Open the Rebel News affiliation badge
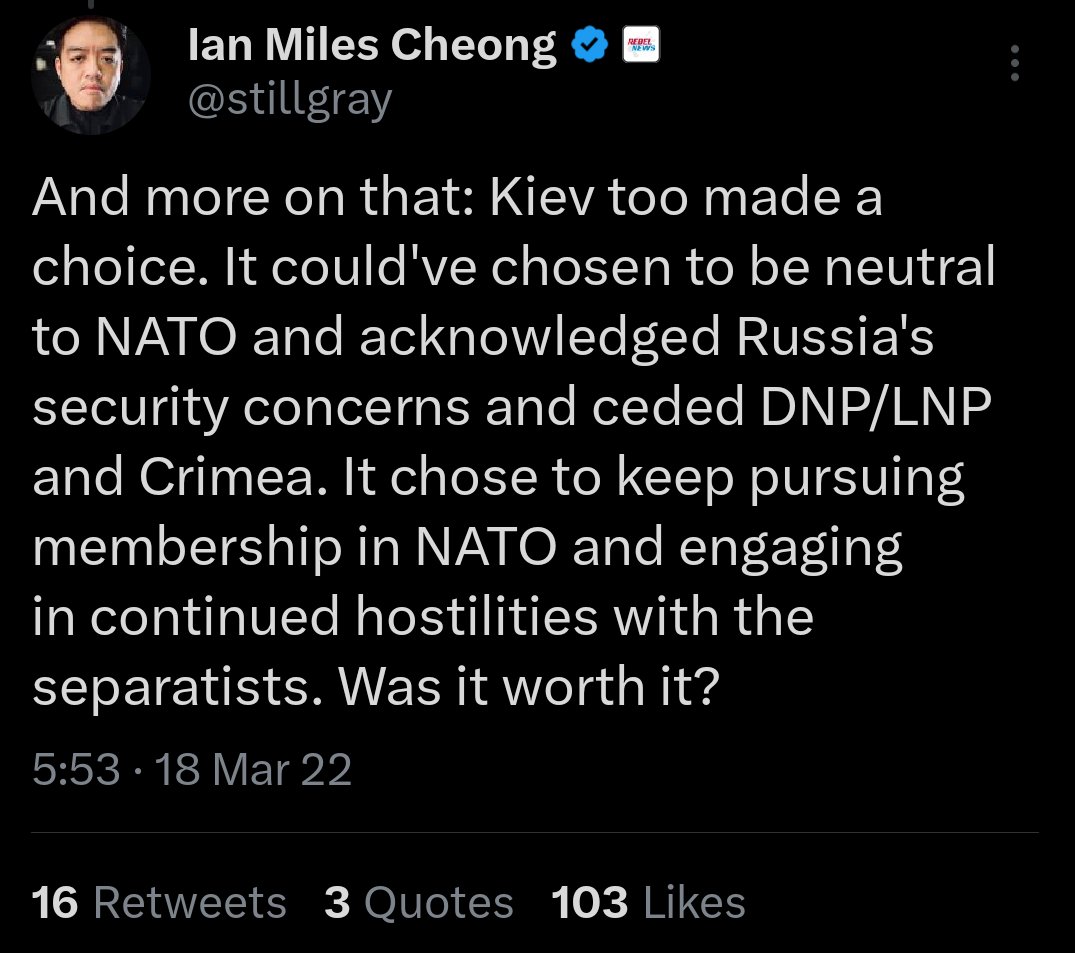Screen dimensions: 1075x953 pyautogui.click(x=641, y=45)
